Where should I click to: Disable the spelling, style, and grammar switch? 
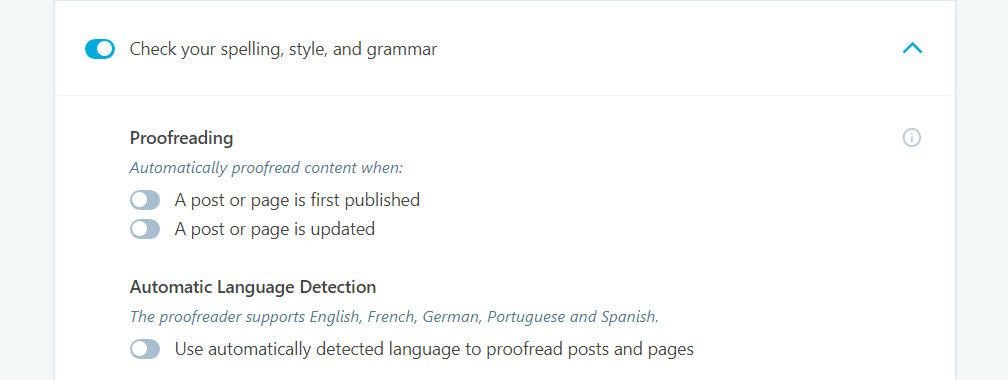coord(100,49)
